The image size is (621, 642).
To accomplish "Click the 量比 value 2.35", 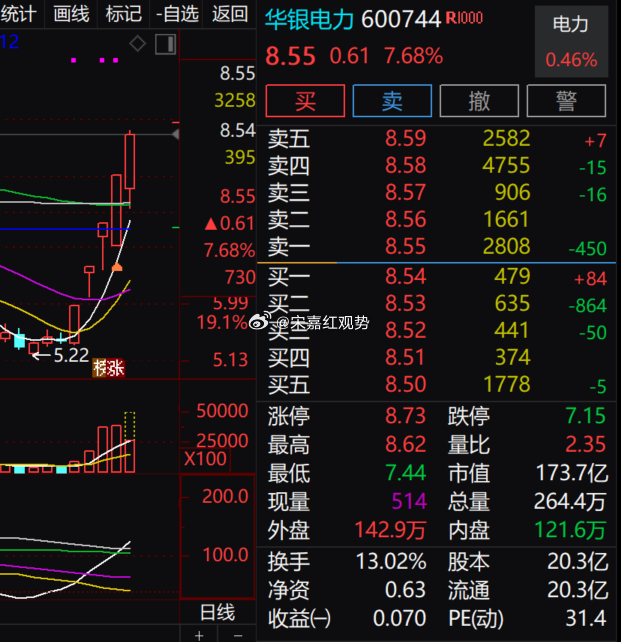I will pyautogui.click(x=586, y=444).
